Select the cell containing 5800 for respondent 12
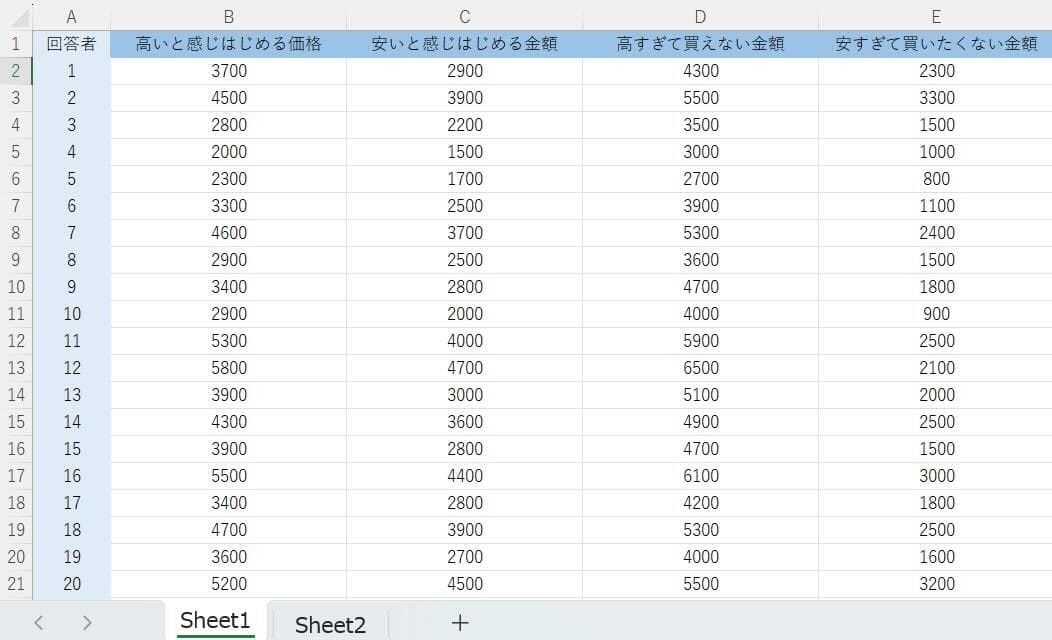1052x640 pixels. coord(228,368)
